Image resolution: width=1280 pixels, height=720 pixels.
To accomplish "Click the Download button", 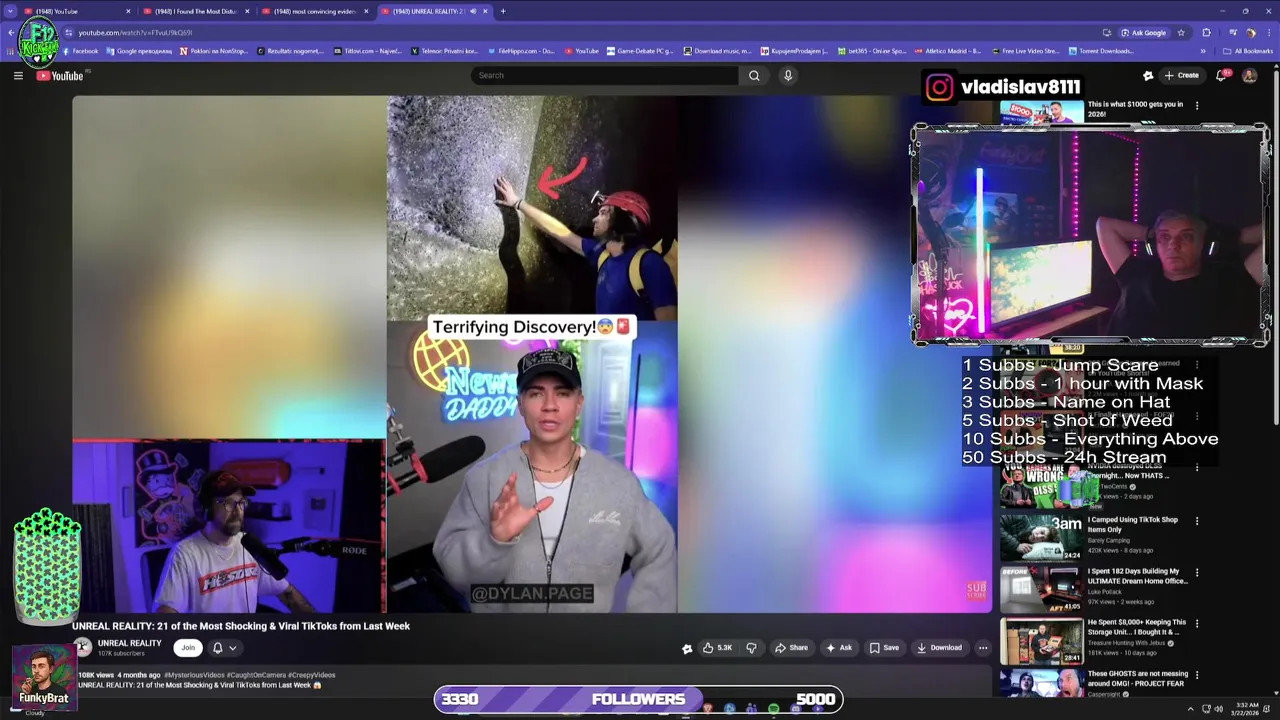I will click(940, 648).
